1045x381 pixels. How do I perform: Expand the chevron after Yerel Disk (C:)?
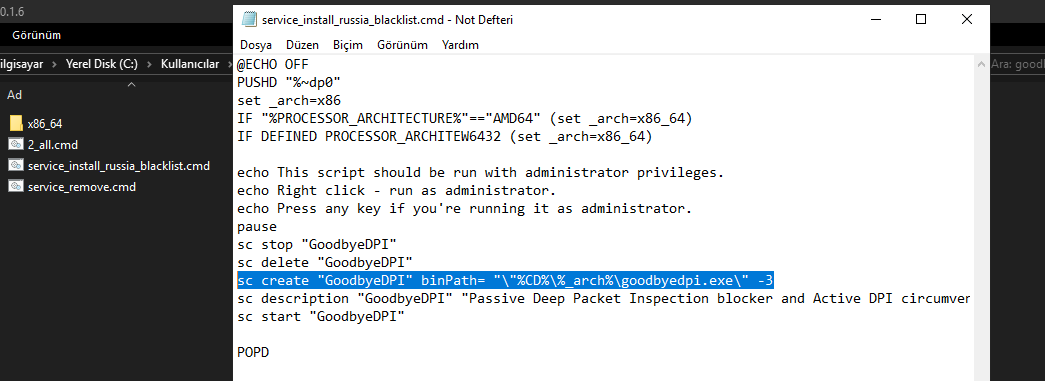(149, 64)
